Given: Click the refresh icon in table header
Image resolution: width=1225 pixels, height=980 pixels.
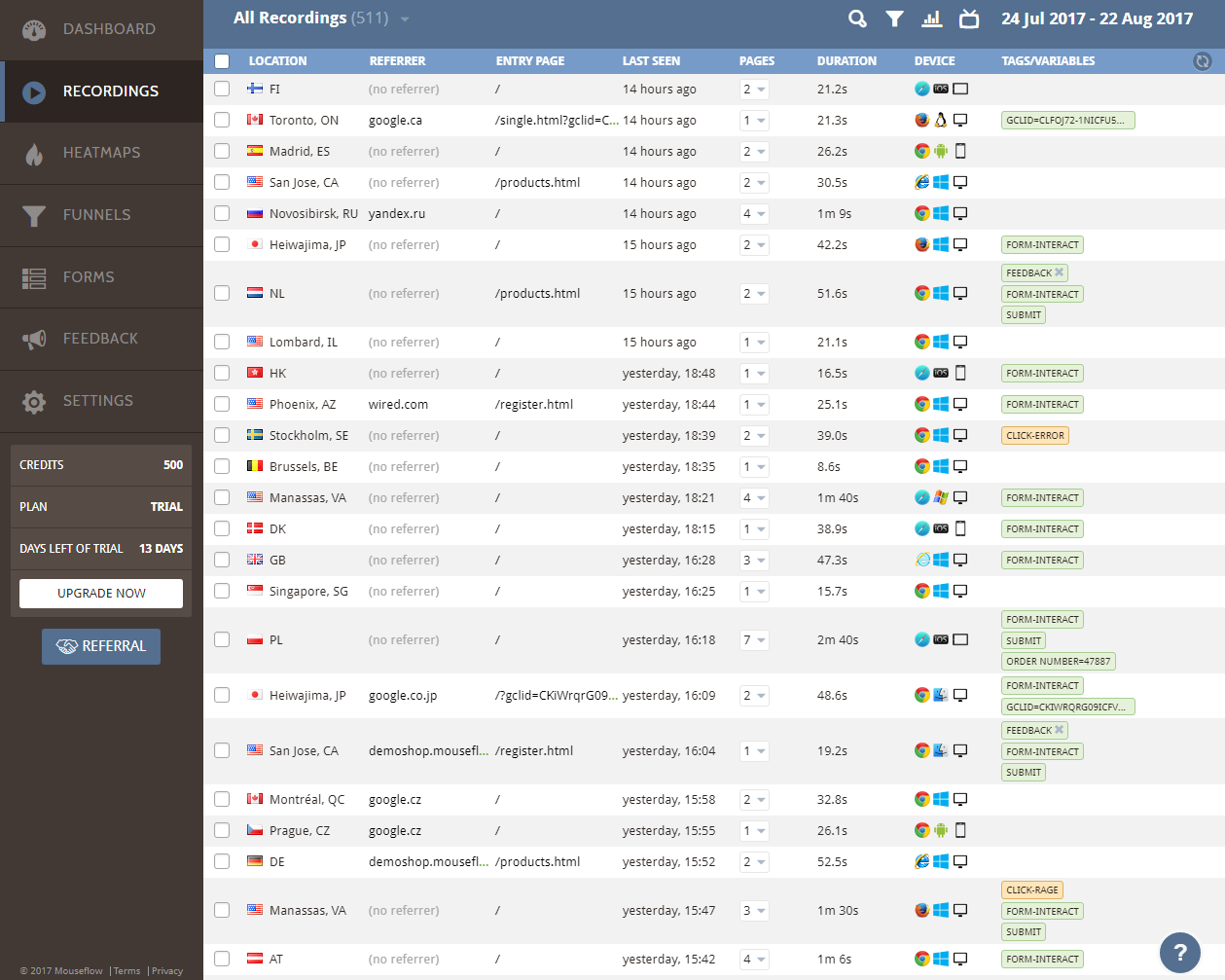Looking at the screenshot, I should coord(1203,61).
